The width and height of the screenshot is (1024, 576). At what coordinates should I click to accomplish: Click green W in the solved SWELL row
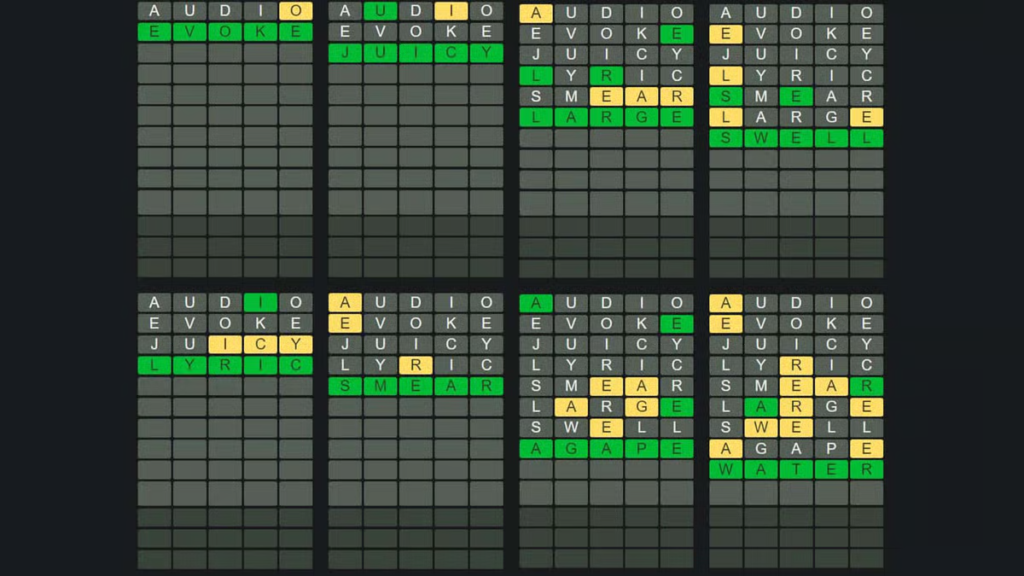click(761, 138)
